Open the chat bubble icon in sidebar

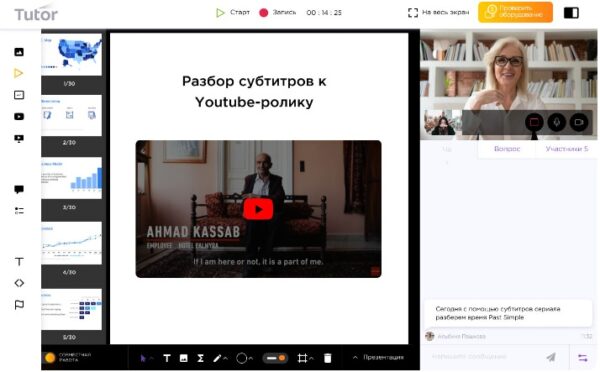pos(19,189)
